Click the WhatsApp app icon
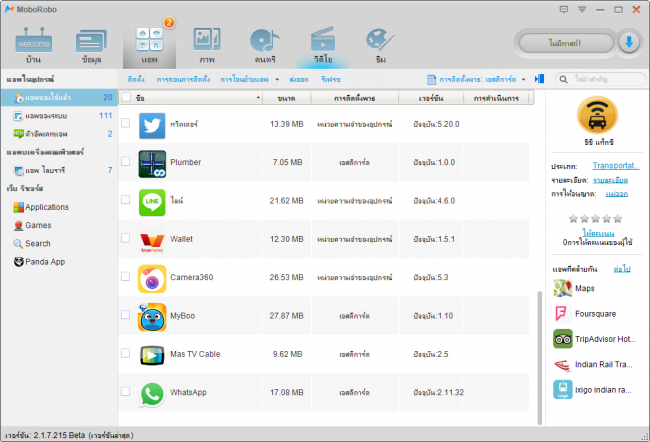 [152, 393]
